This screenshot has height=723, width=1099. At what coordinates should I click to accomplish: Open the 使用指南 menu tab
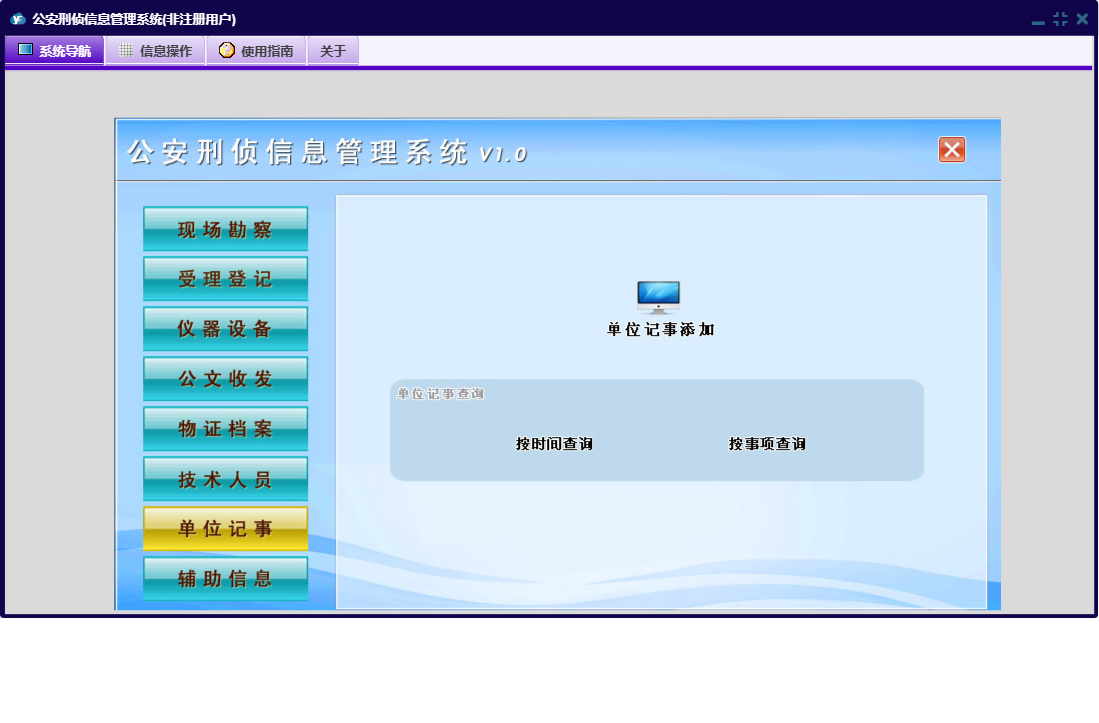coord(257,51)
